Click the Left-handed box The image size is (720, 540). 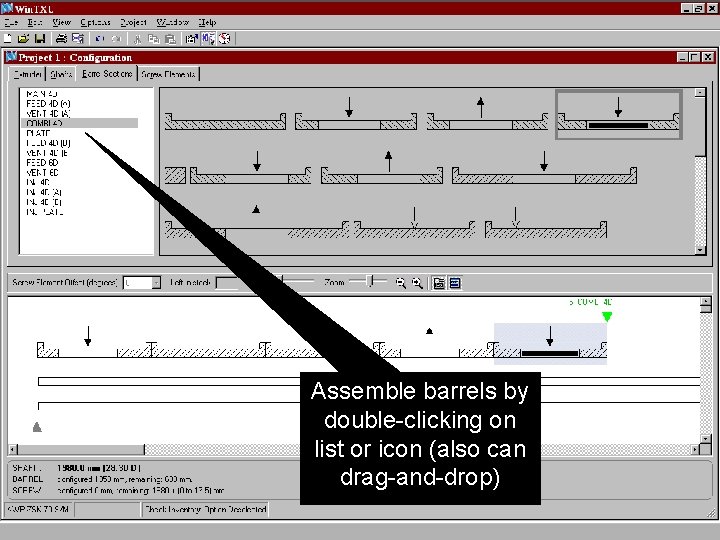[227, 283]
